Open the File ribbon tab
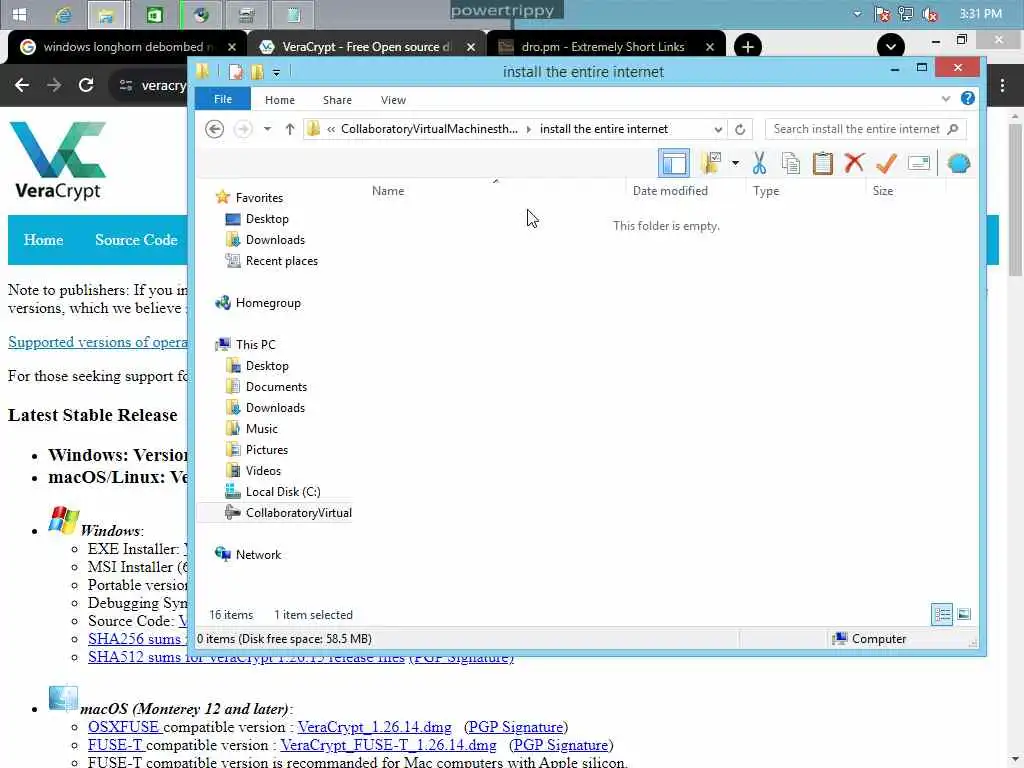The image size is (1024, 768). [223, 99]
